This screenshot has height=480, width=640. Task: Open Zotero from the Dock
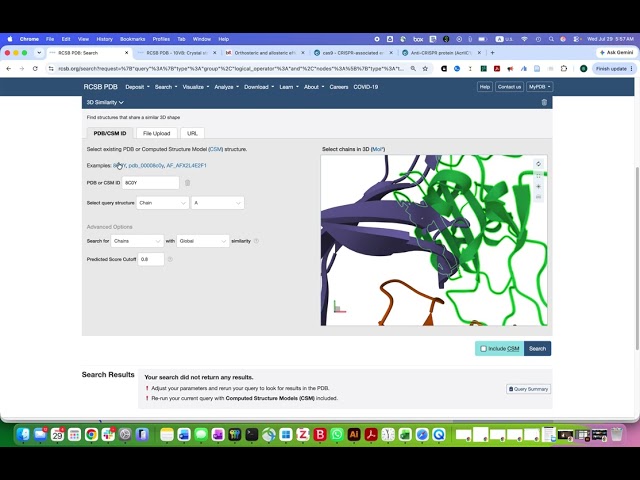[x=303, y=435]
